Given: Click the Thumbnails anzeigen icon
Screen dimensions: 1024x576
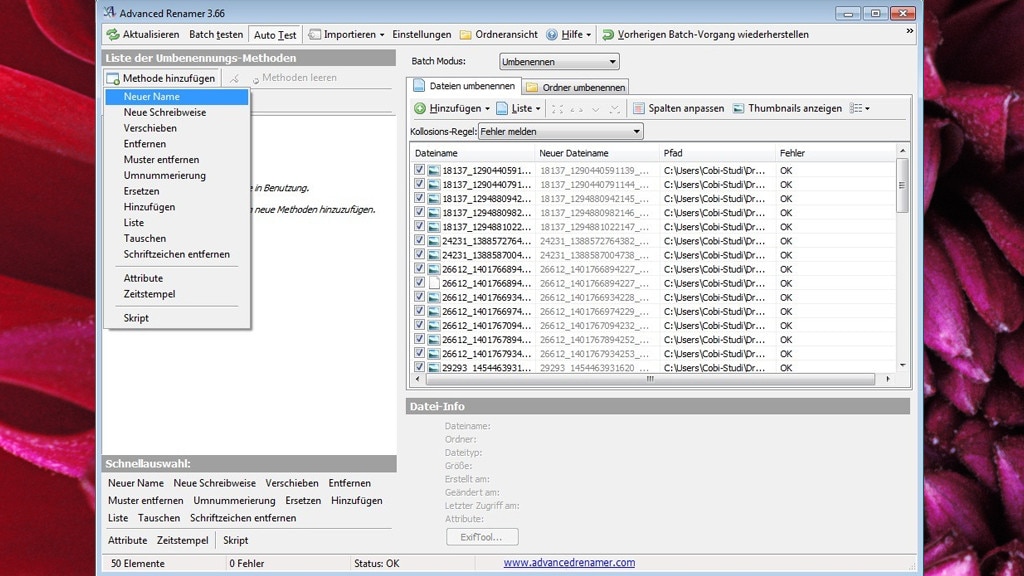Looking at the screenshot, I should coord(736,108).
